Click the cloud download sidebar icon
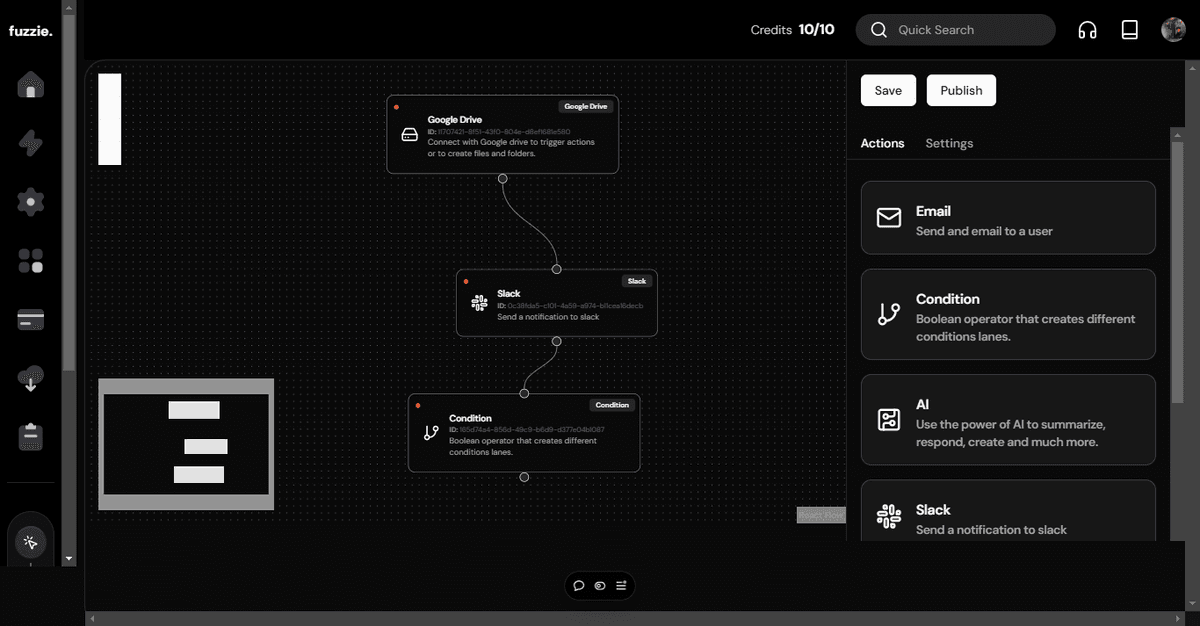The height and width of the screenshot is (626, 1200). [30, 378]
